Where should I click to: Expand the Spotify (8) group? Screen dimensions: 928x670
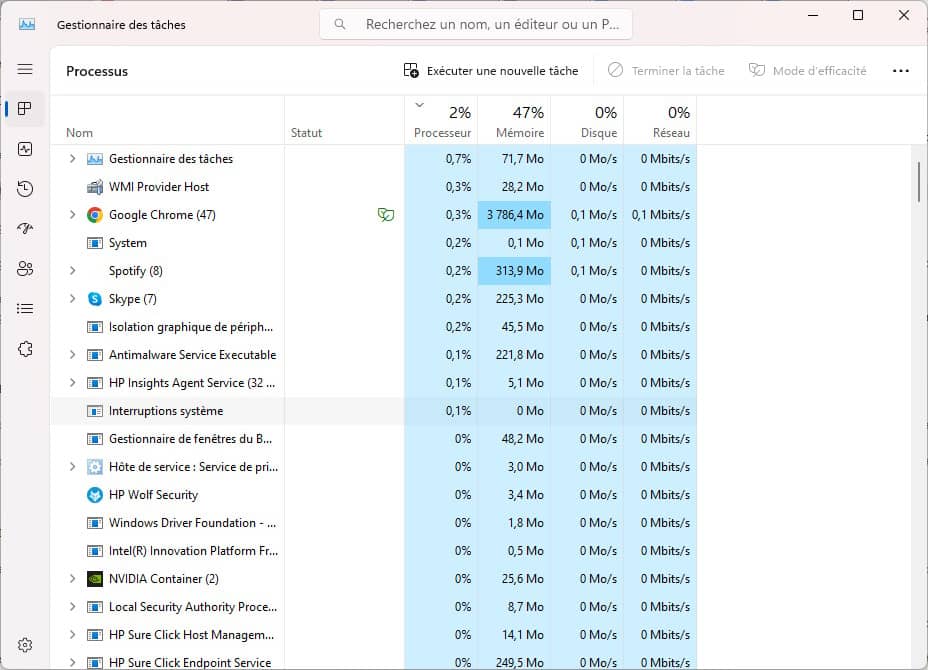(x=72, y=270)
